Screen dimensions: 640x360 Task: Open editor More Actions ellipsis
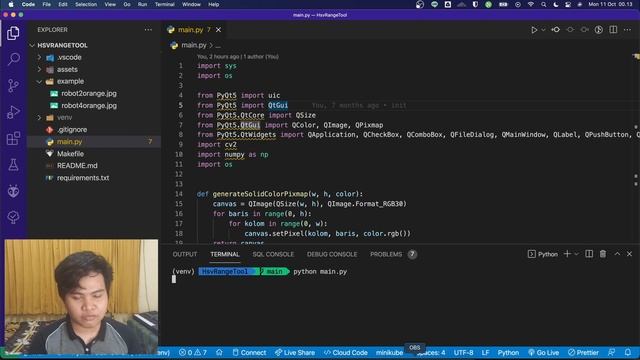pos(627,30)
